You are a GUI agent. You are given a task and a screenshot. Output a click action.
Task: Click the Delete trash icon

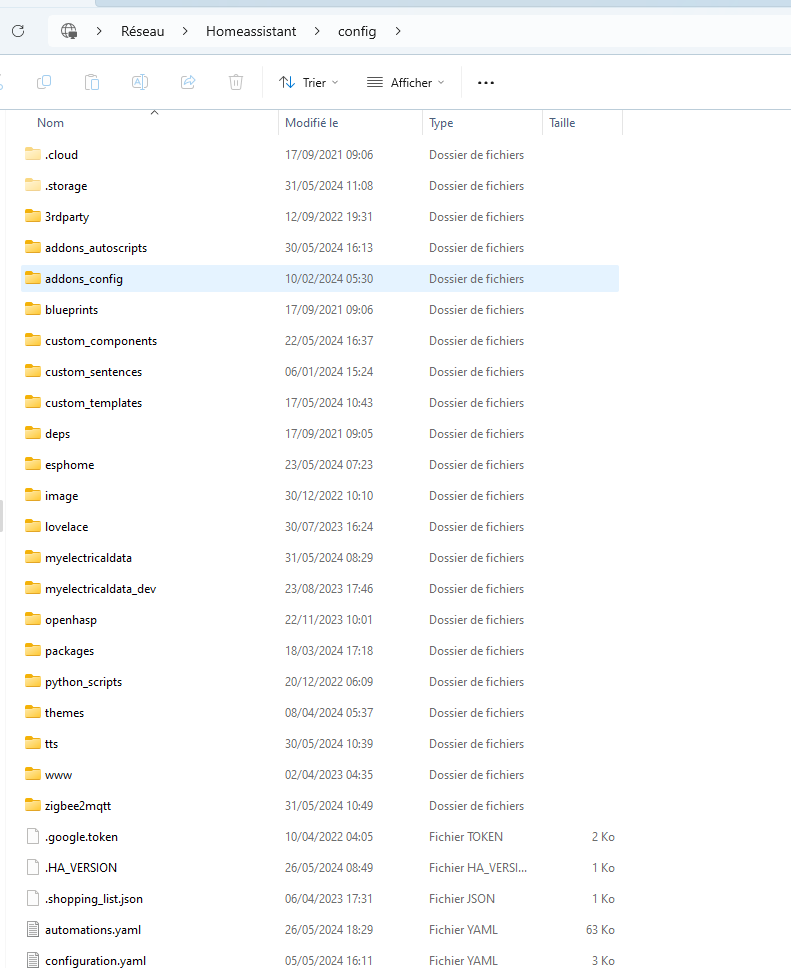coord(236,82)
